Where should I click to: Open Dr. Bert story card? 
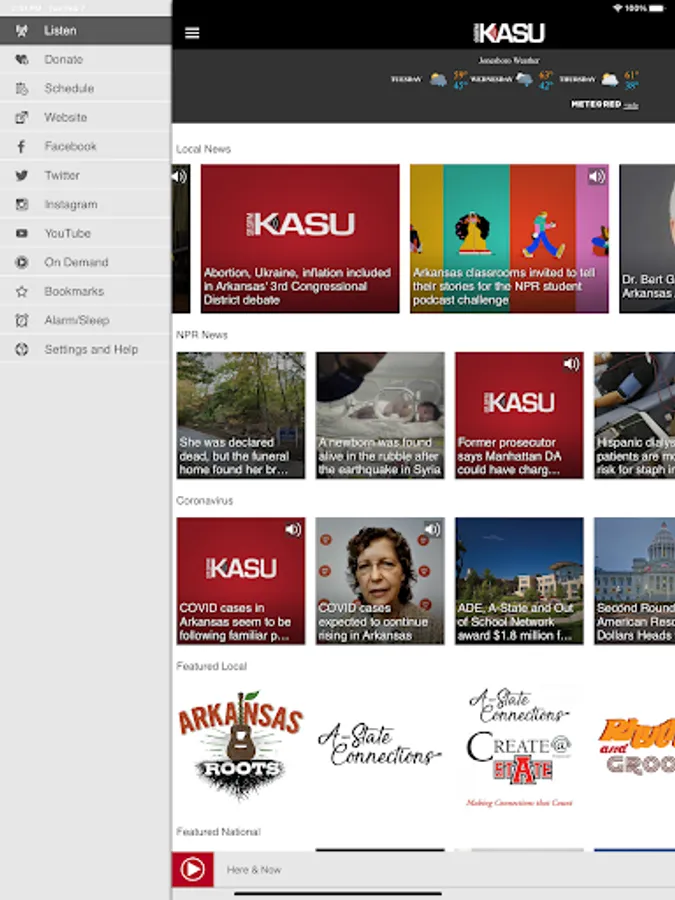[647, 239]
